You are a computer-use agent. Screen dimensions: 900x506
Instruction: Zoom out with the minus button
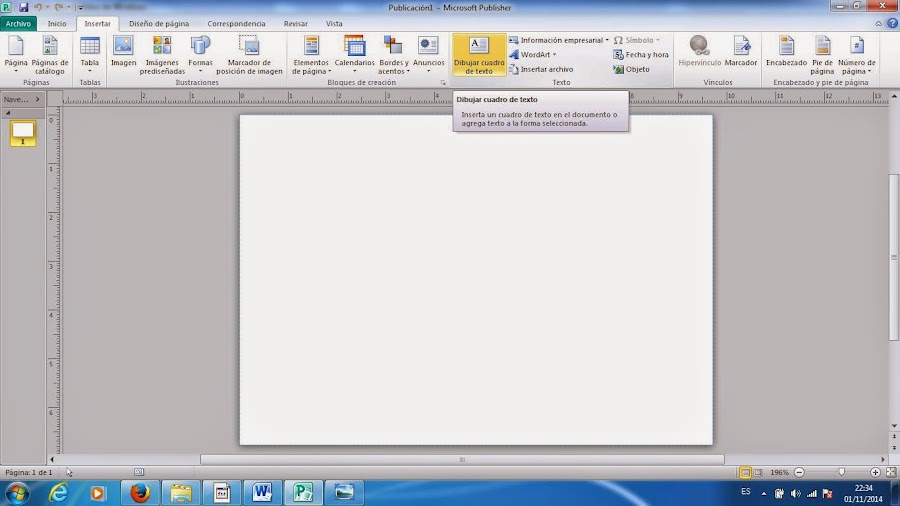click(799, 472)
